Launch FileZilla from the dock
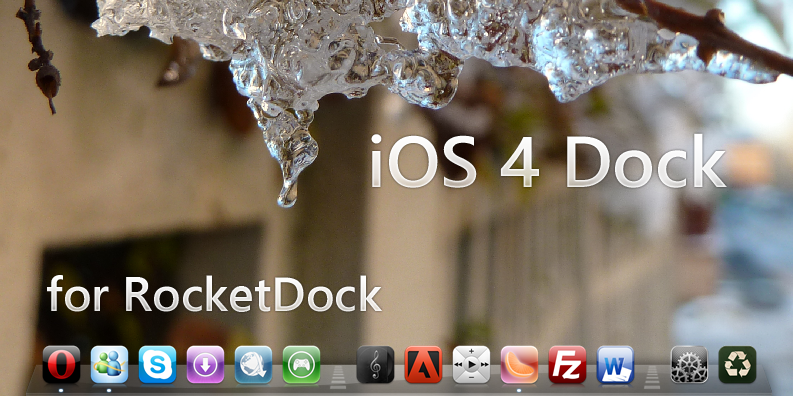This screenshot has height=396, width=793. tap(567, 364)
